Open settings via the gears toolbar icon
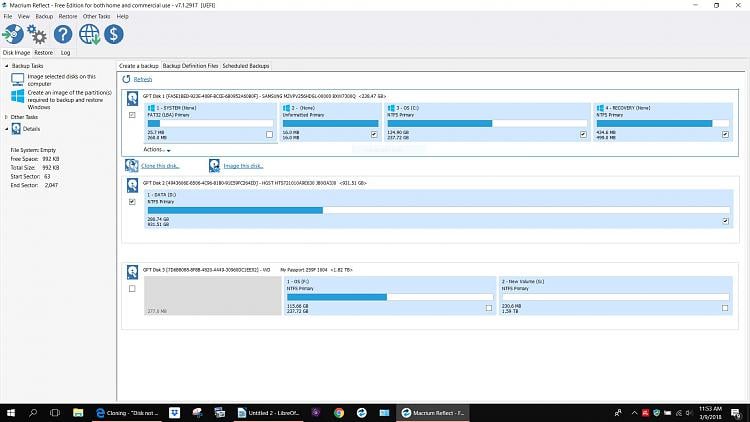Screen dimensions: 750x422 click(x=37, y=34)
